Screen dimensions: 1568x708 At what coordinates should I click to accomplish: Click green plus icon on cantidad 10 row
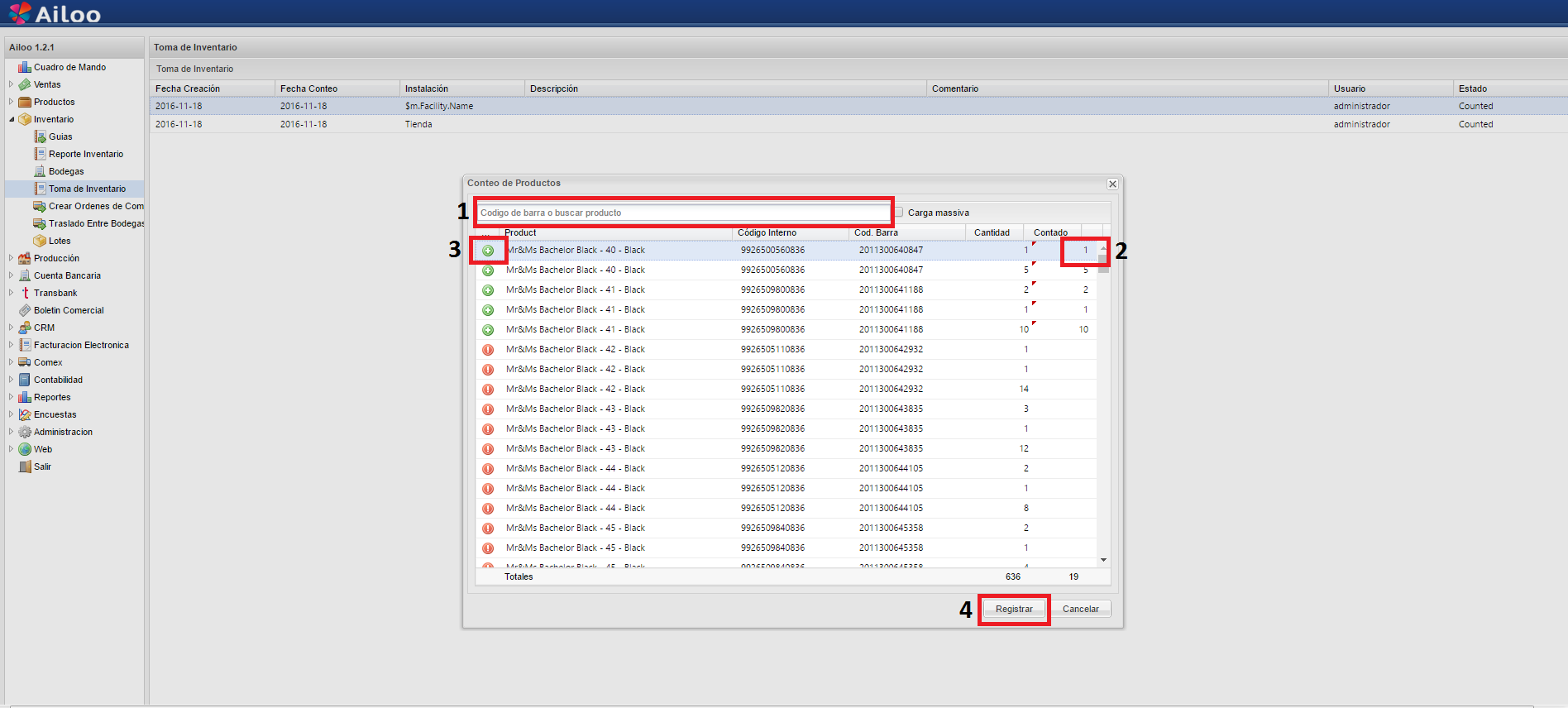coord(488,330)
